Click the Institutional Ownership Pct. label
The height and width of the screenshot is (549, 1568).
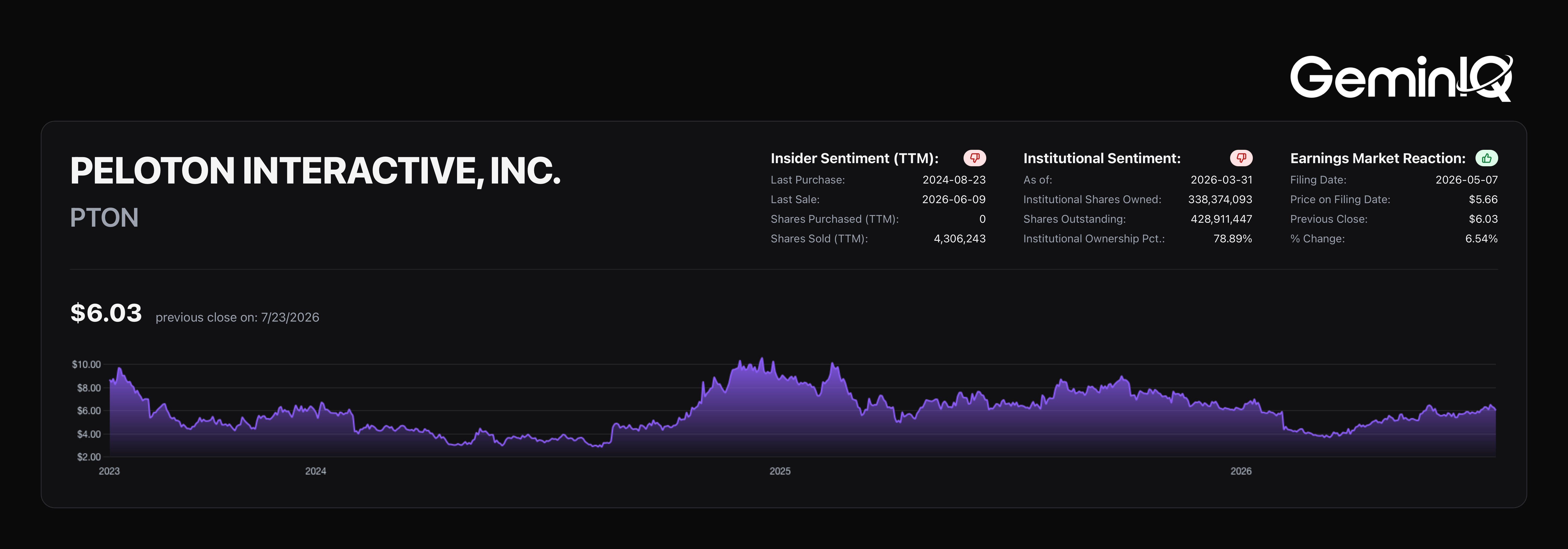1094,239
